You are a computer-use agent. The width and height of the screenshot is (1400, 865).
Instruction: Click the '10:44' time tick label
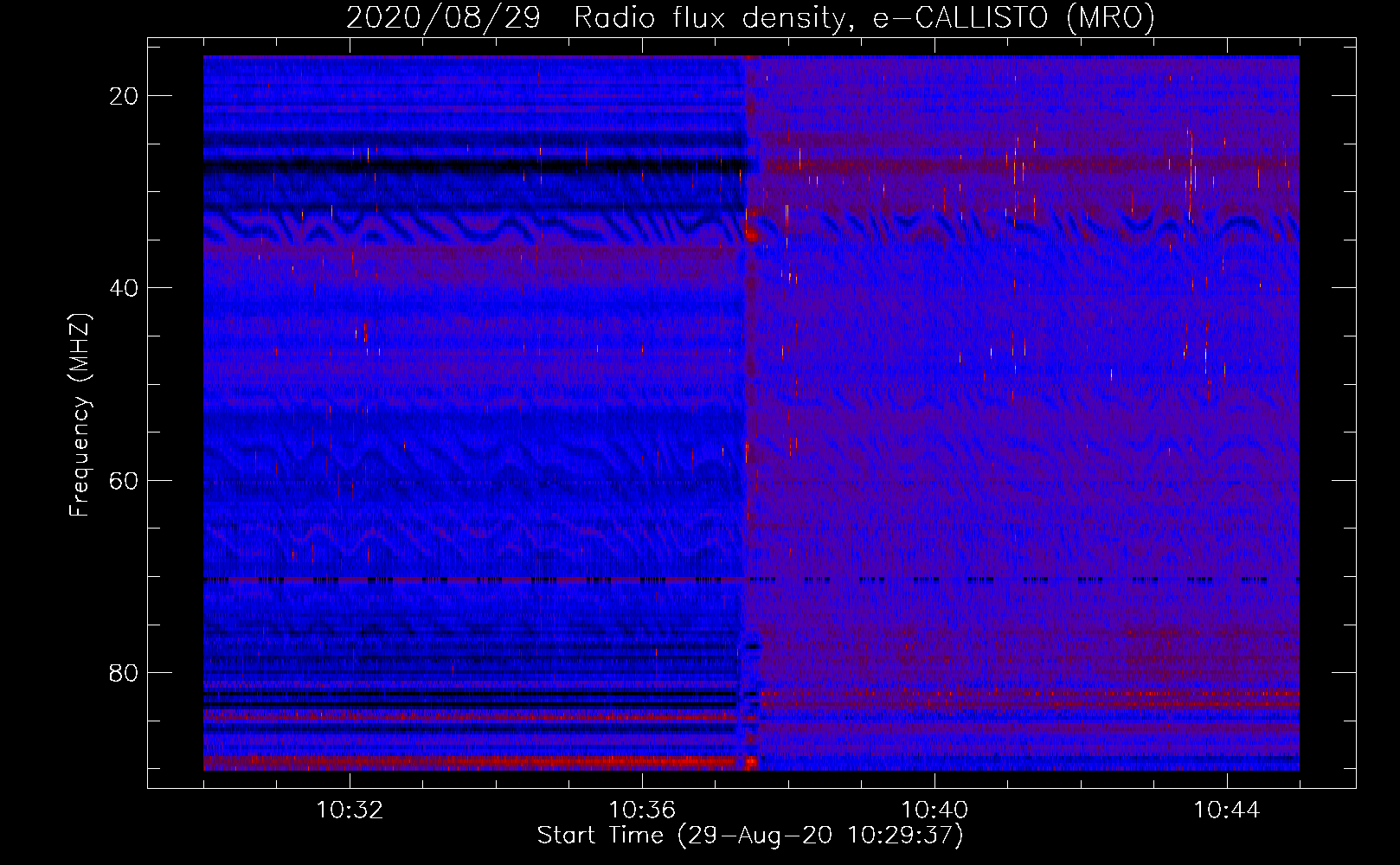coord(1227,811)
